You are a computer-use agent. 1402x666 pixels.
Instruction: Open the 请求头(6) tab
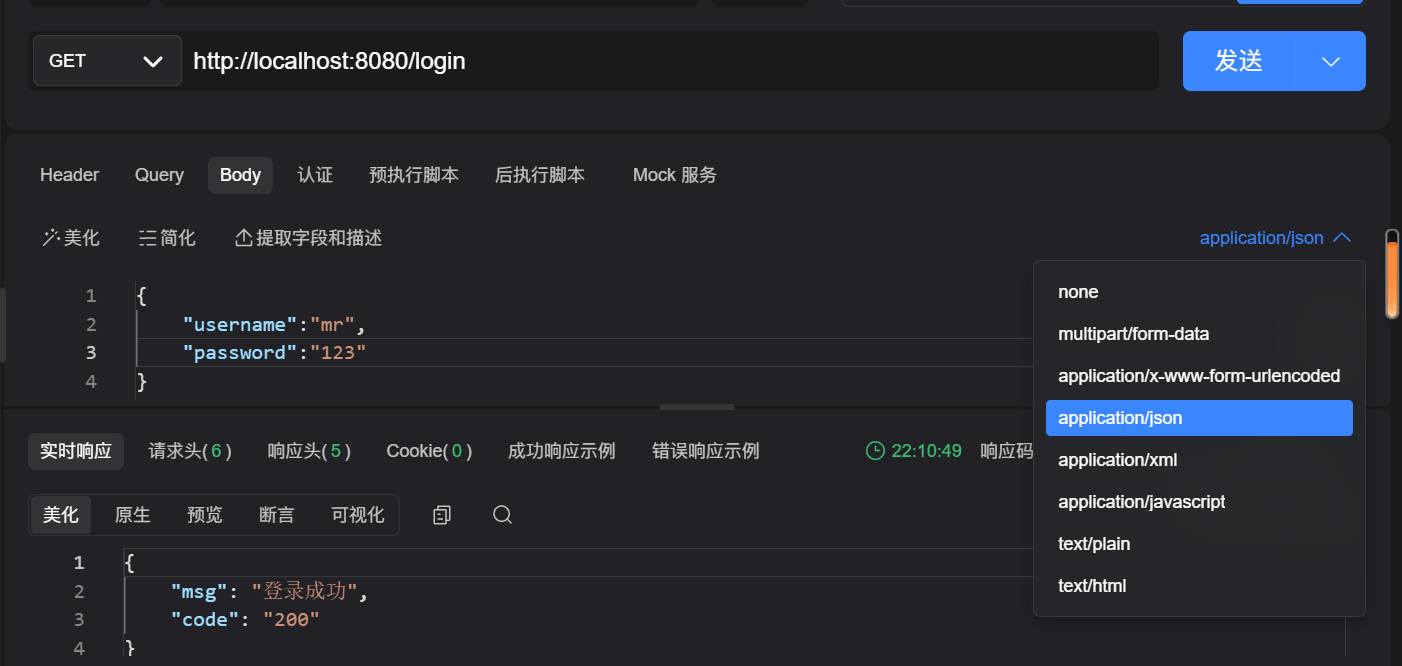pyautogui.click(x=190, y=451)
